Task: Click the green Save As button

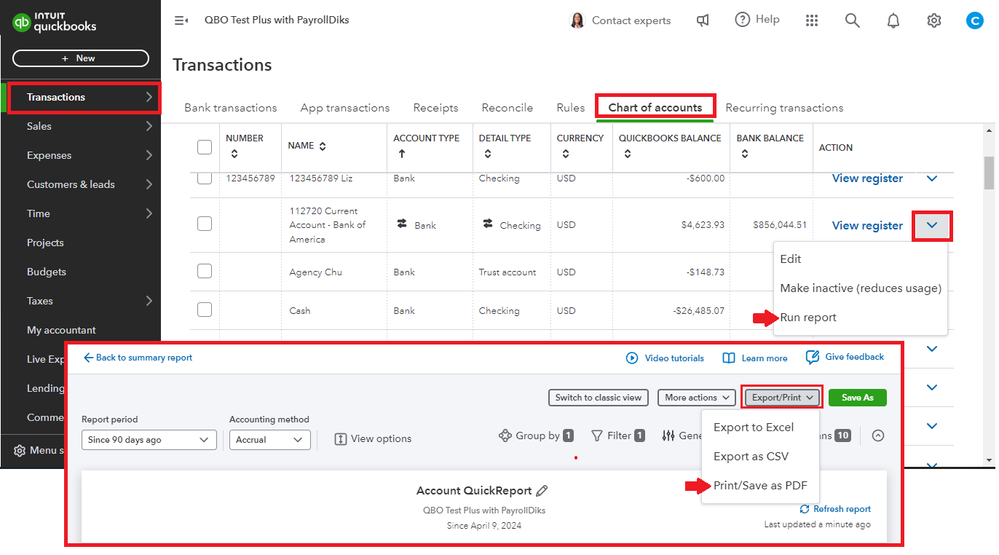Action: tap(857, 397)
